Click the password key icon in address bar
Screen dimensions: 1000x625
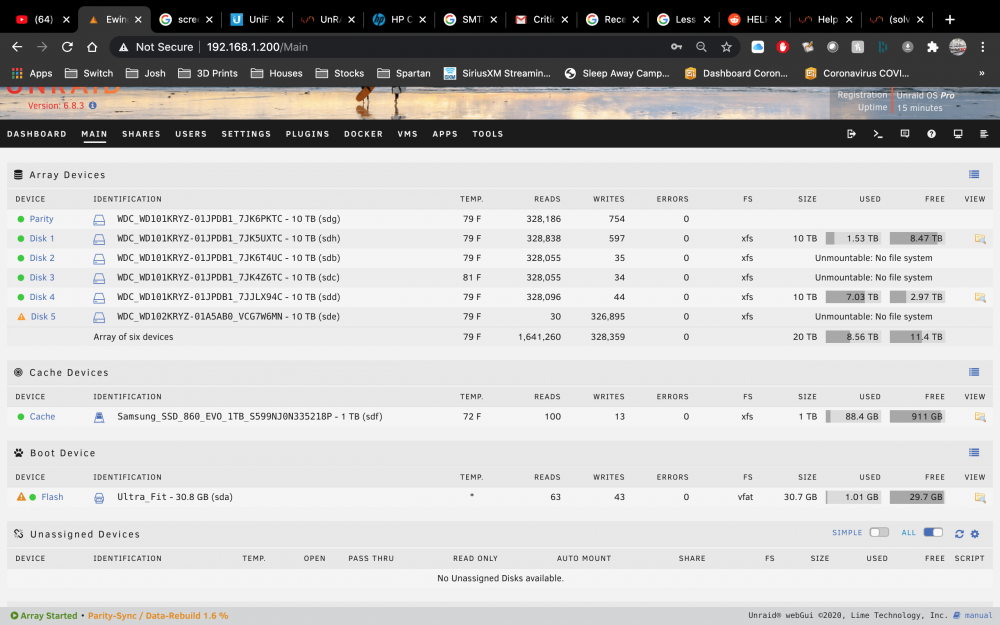coord(676,47)
